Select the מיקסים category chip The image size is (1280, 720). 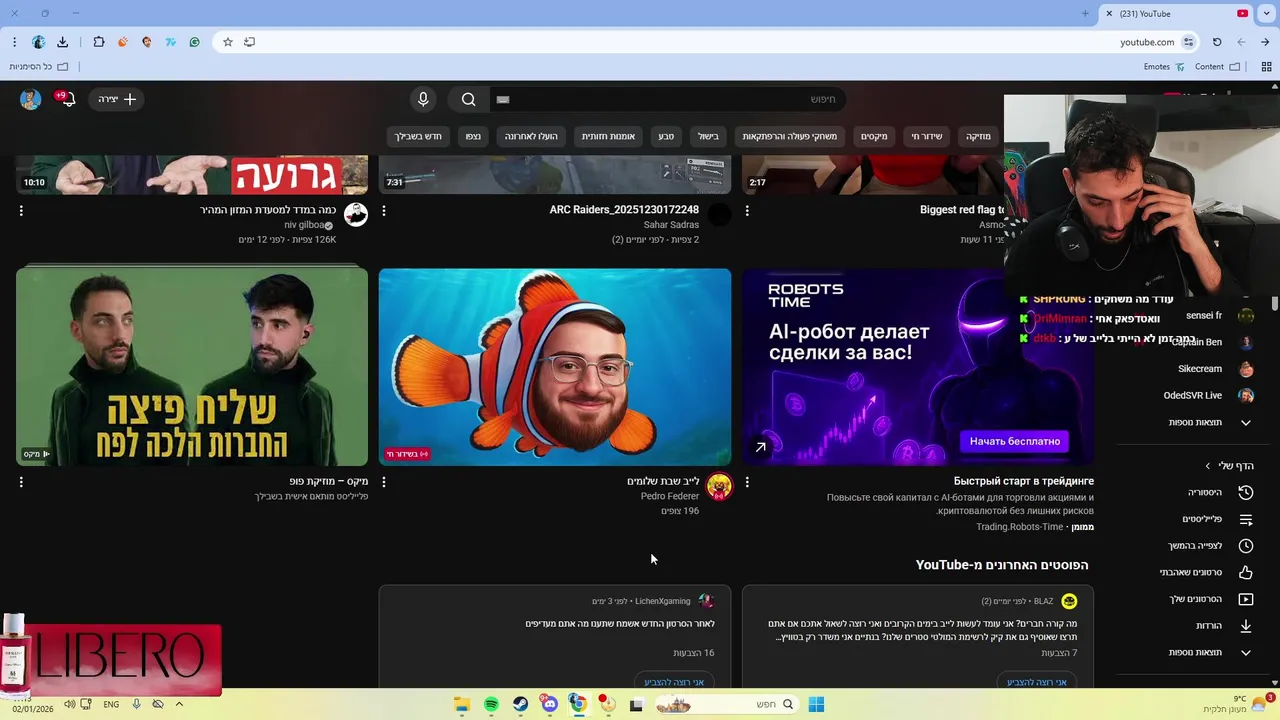point(874,136)
